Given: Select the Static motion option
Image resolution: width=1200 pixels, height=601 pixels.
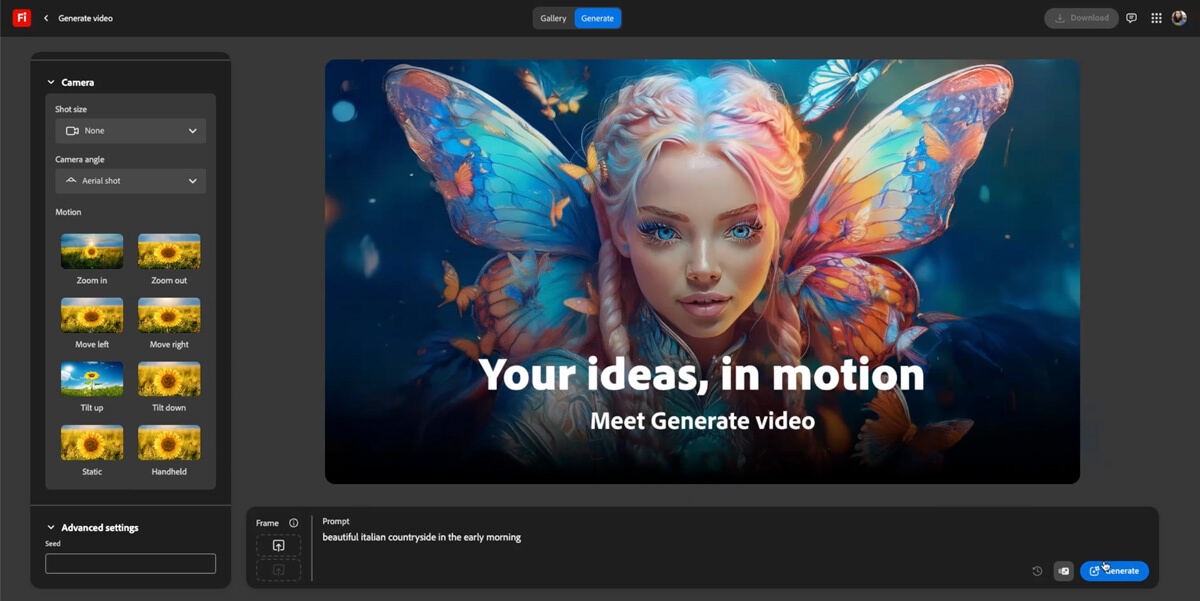Looking at the screenshot, I should tap(92, 443).
